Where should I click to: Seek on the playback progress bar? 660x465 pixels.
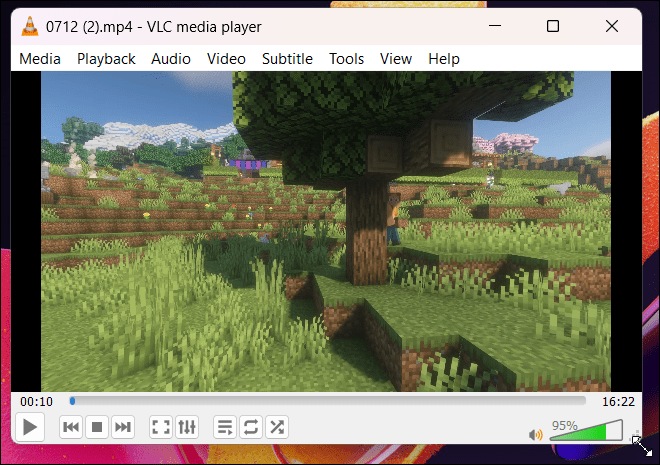[x=327, y=401]
